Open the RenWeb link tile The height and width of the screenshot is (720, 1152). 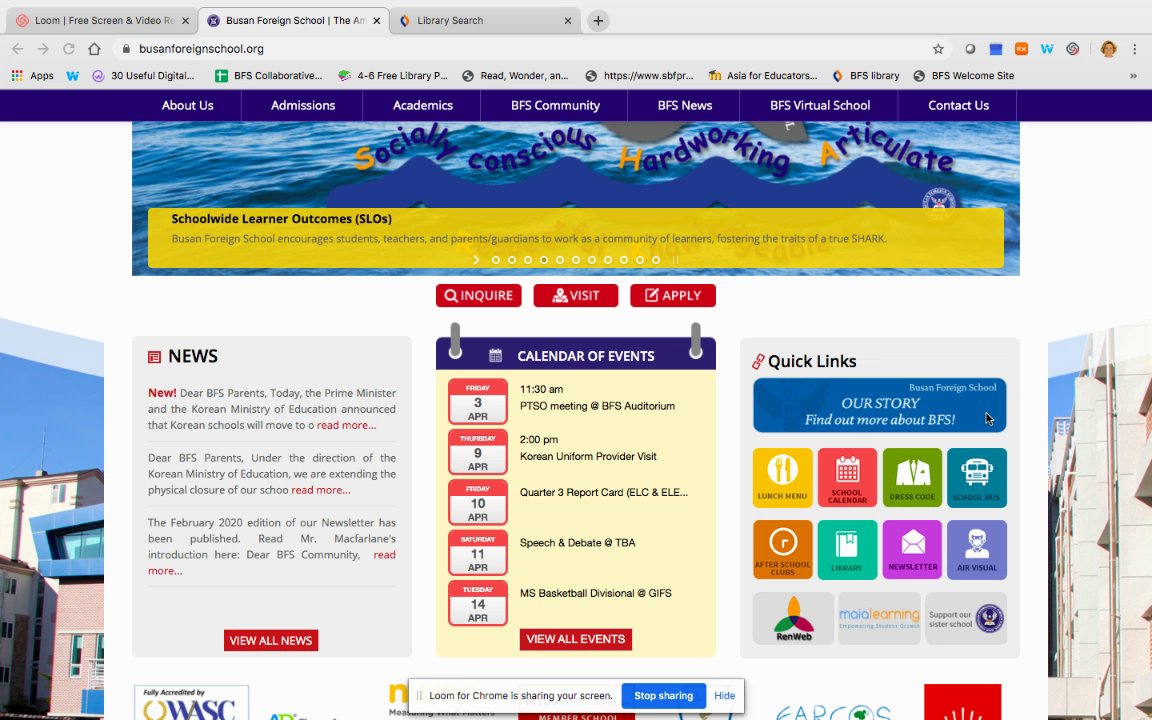(793, 619)
